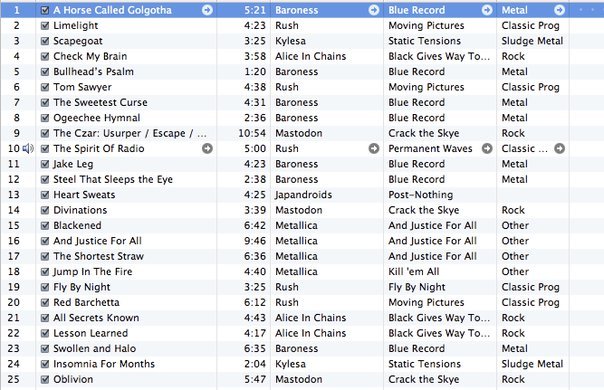Click arrow icon beside Classic genre in row 10
Viewport: 604px width, 390px height.
pos(559,148)
